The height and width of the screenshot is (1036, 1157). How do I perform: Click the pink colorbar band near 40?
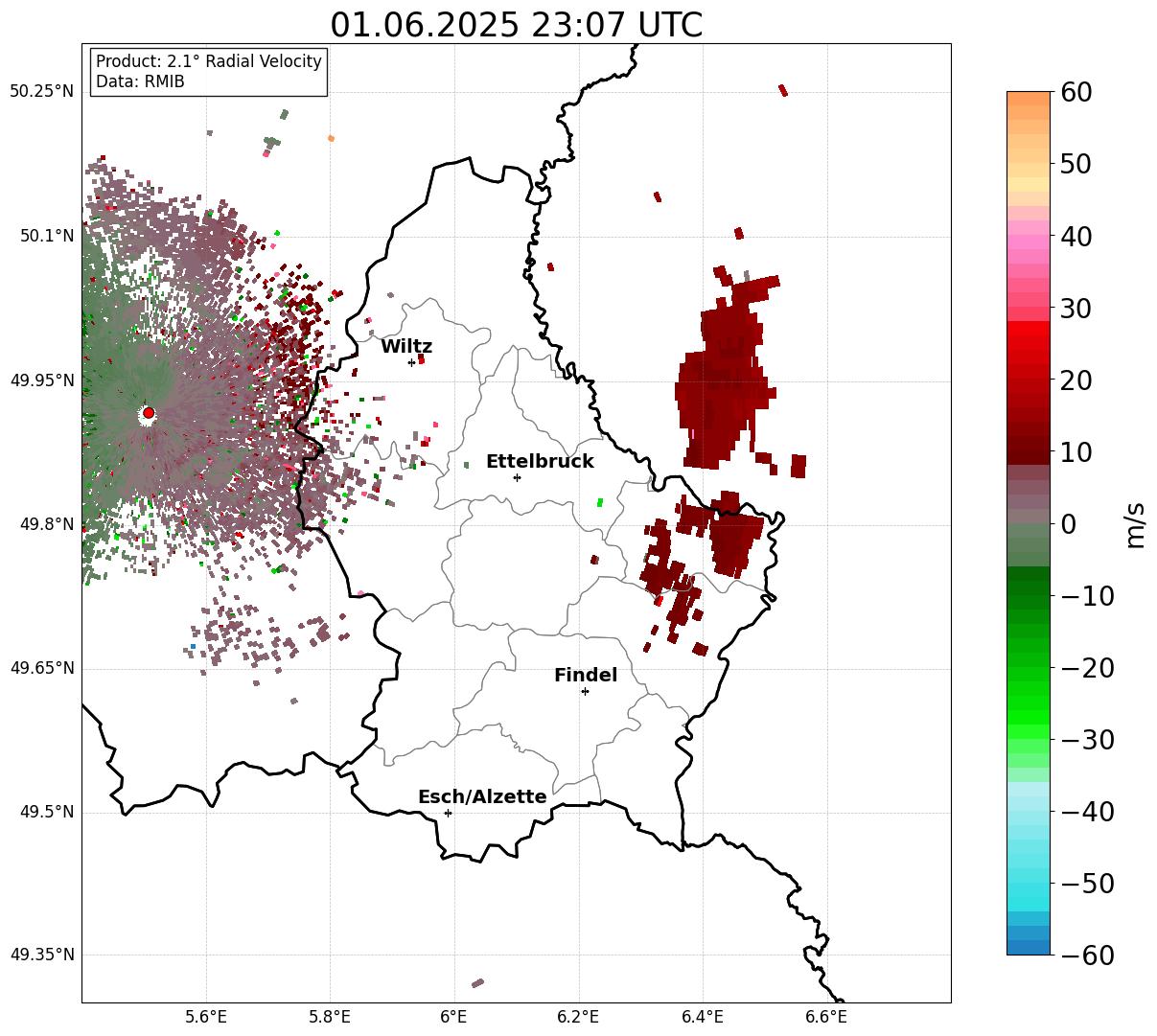tap(1029, 236)
